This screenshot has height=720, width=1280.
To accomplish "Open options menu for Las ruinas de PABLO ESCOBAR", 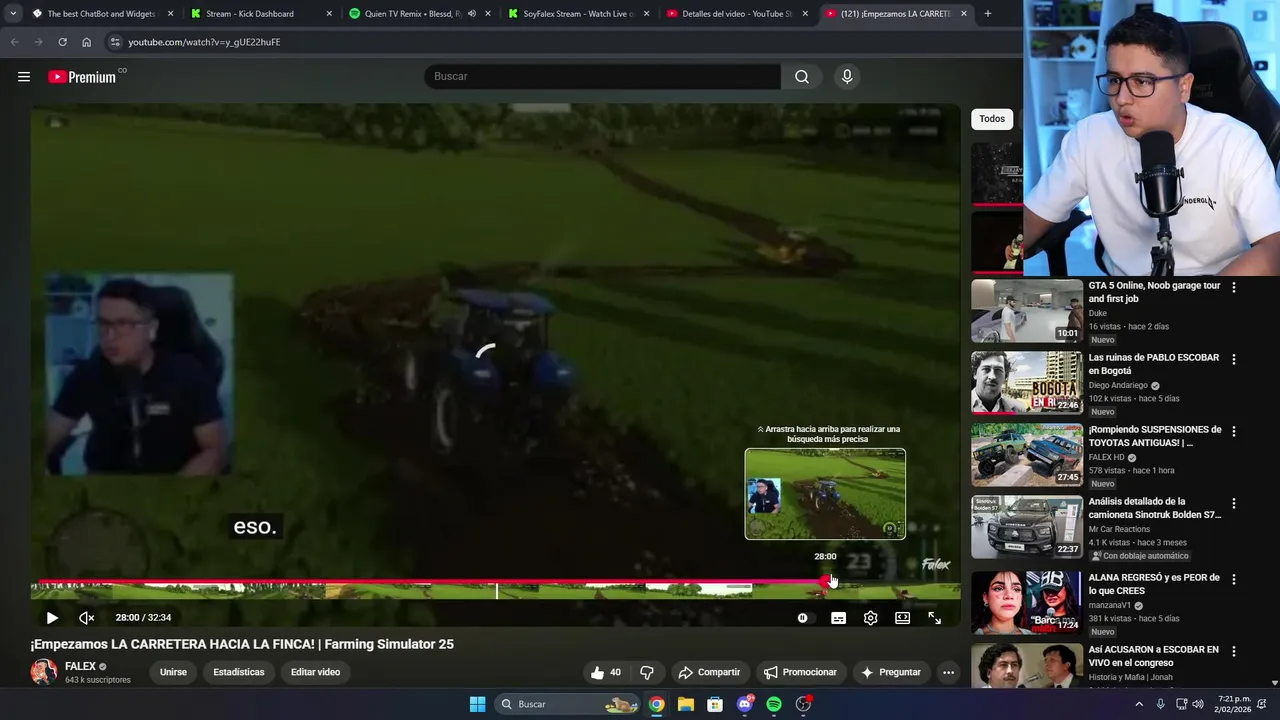I will point(1233,359).
